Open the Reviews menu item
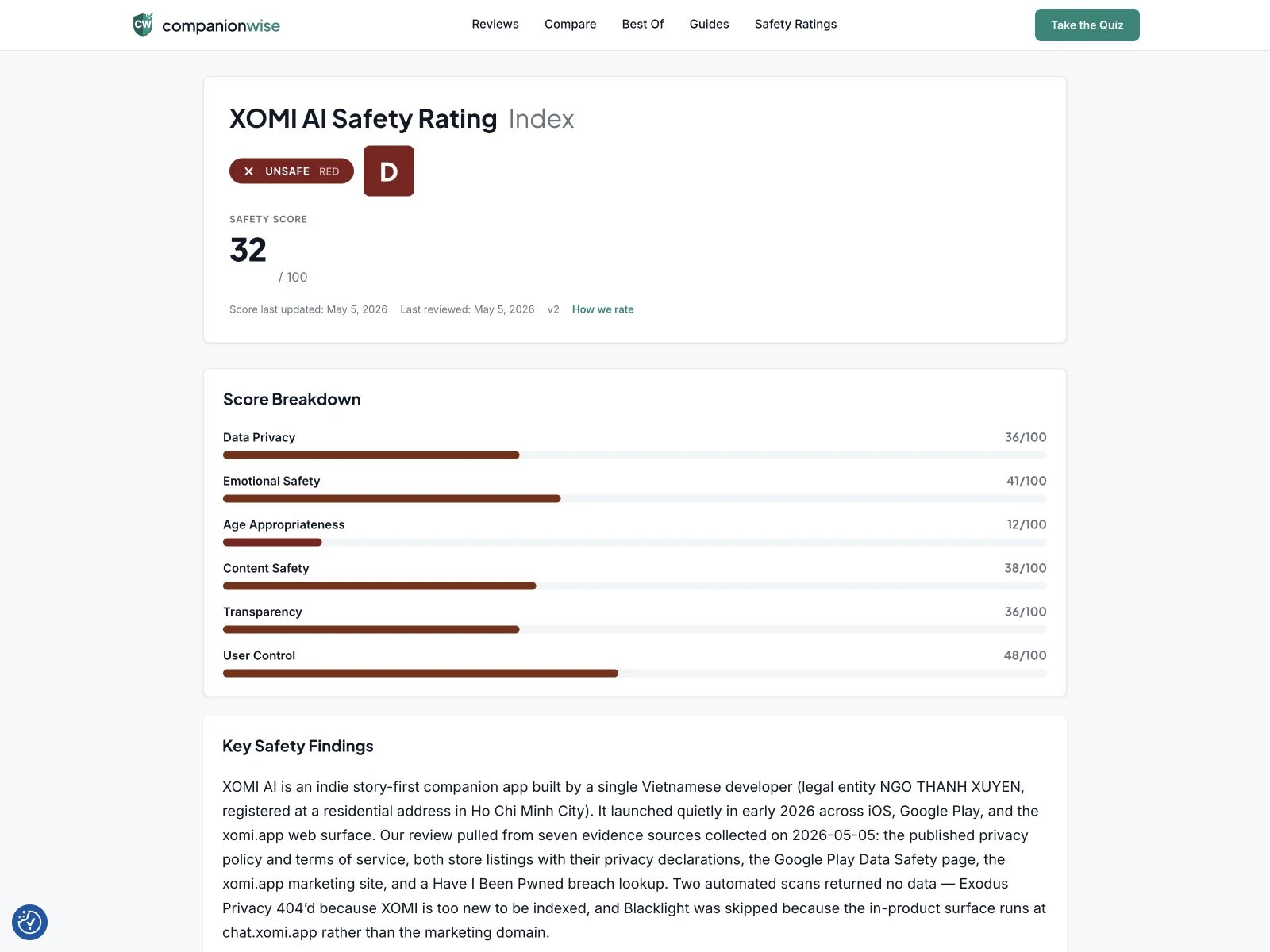Screen dimensions: 1270x952 coord(495,25)
